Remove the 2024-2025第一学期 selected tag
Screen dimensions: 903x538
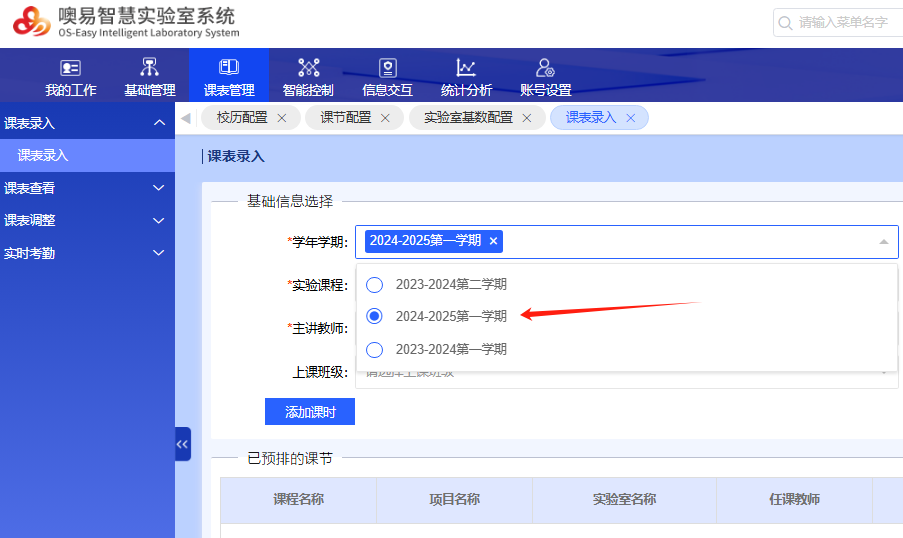click(x=493, y=241)
